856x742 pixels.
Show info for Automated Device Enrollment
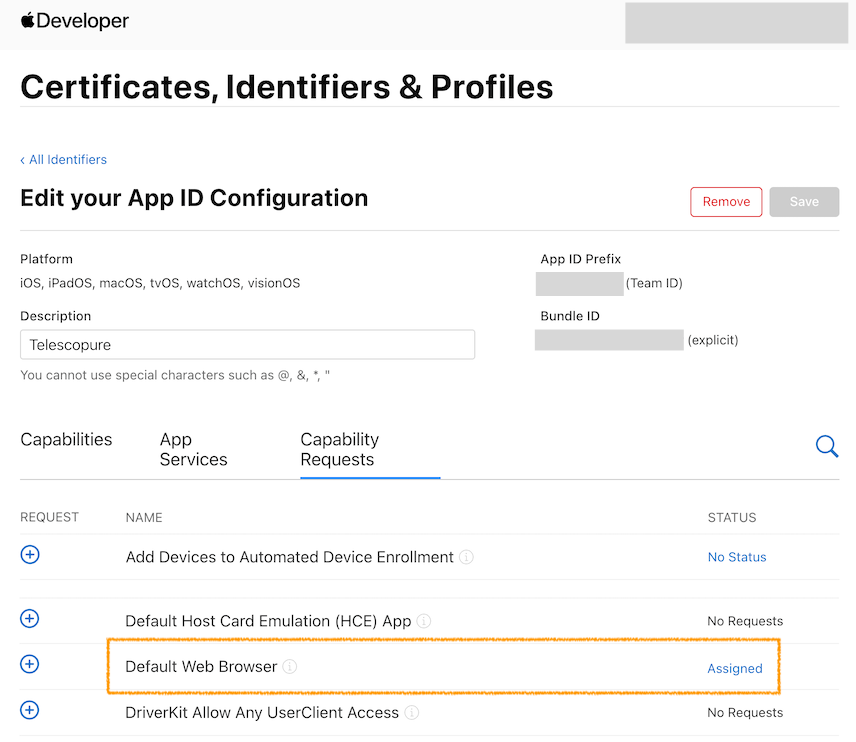pos(466,557)
